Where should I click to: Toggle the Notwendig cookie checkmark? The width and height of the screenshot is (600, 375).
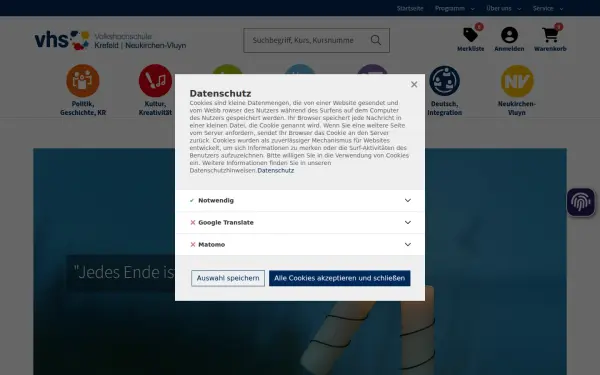(x=192, y=201)
